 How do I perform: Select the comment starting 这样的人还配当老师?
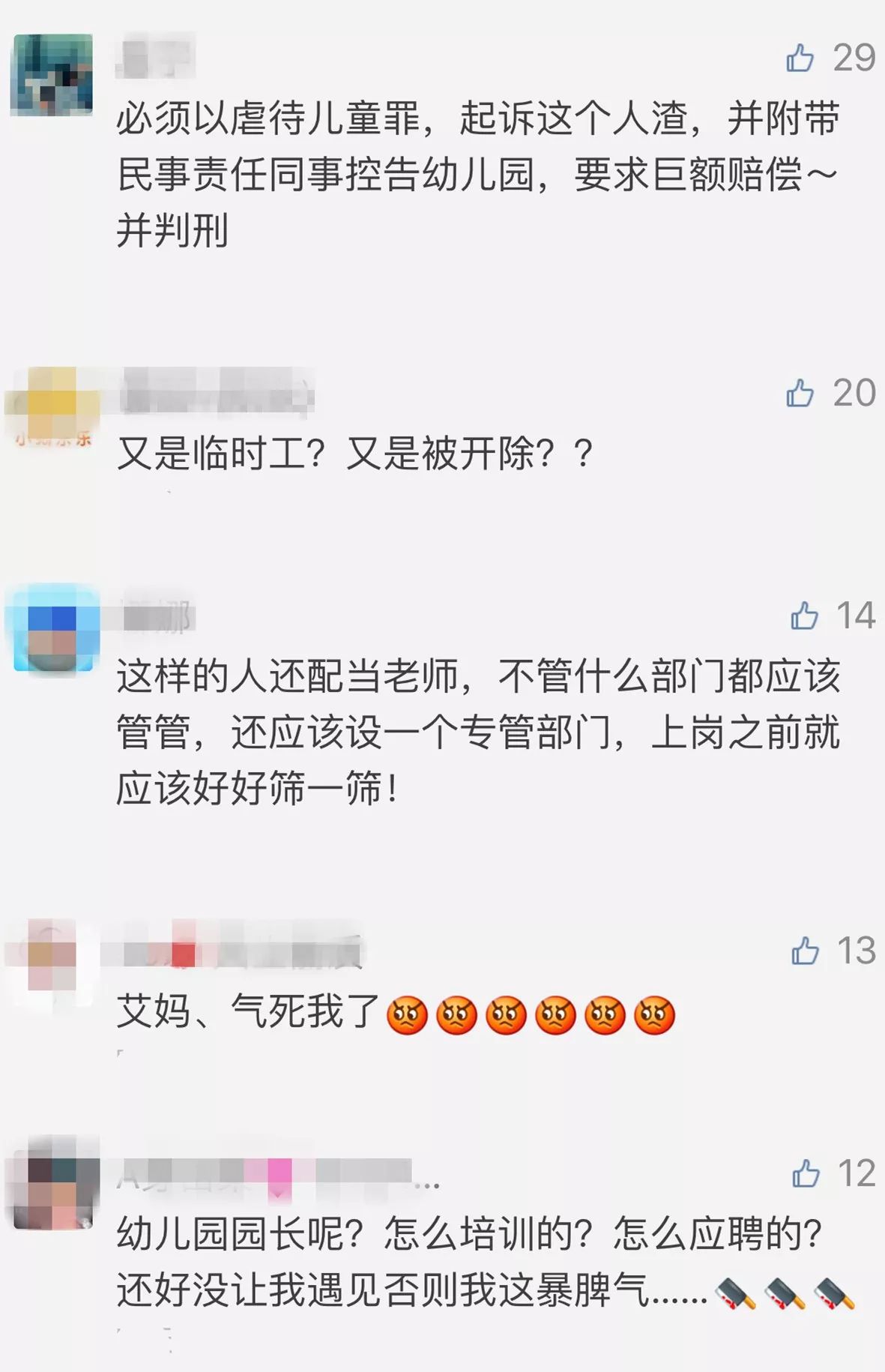click(x=478, y=732)
